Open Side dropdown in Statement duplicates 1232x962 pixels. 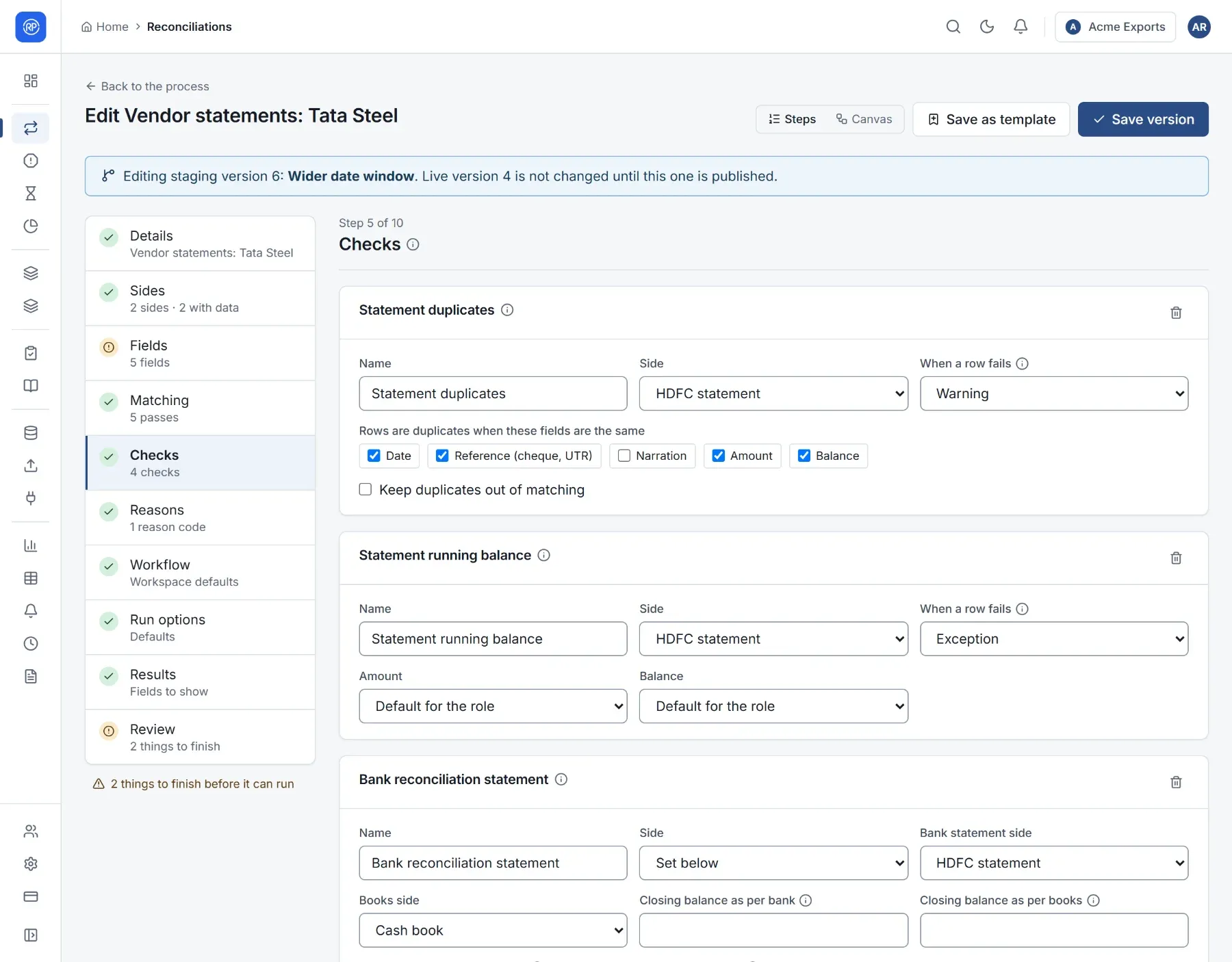click(773, 393)
